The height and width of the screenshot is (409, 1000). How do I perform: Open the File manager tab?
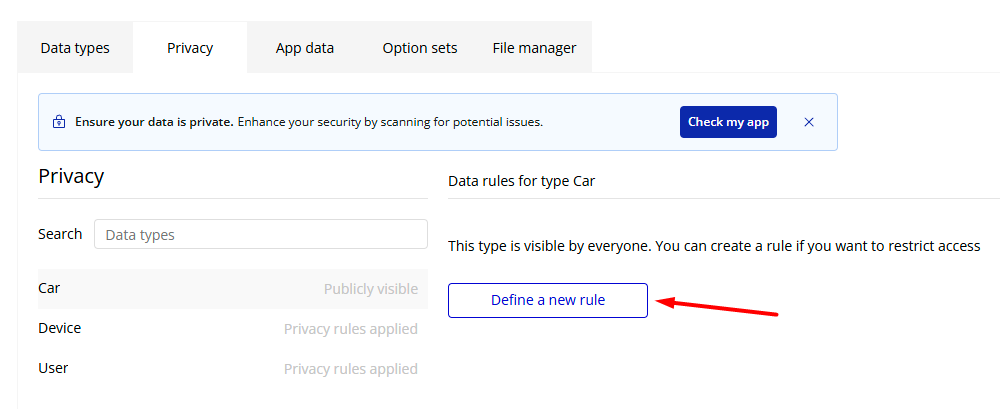click(x=534, y=48)
